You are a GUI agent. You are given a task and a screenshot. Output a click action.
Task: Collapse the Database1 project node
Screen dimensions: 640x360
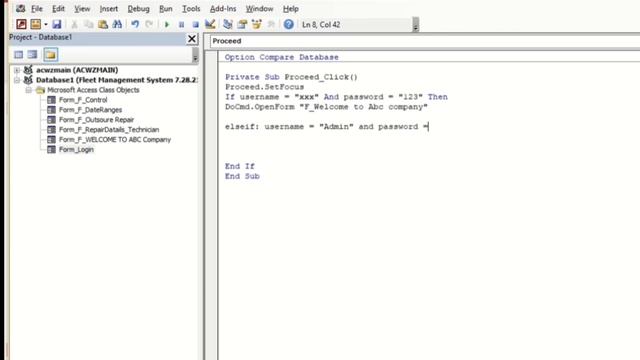(17, 80)
